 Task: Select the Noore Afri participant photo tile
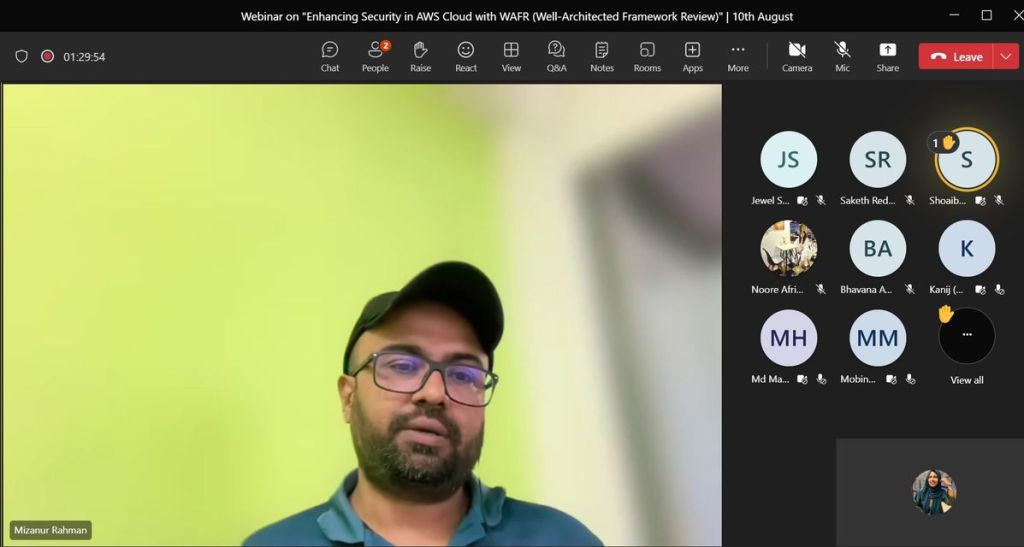pos(789,248)
